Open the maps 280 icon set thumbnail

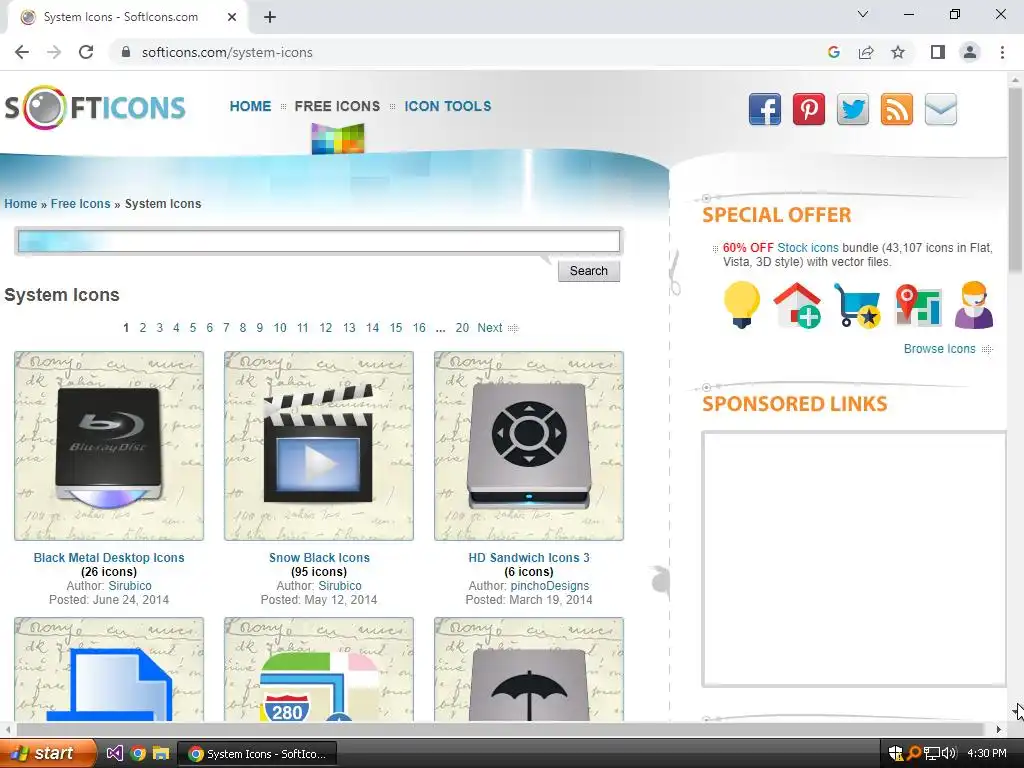[x=319, y=669]
